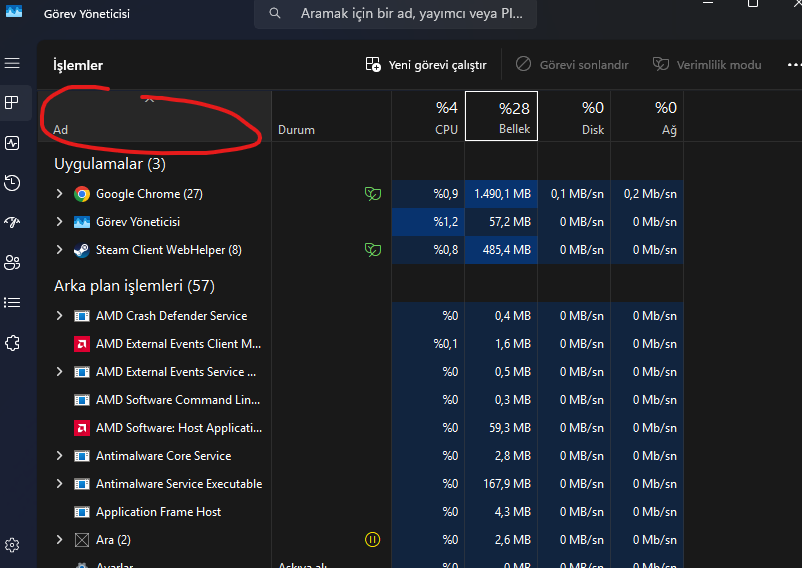
Task: Click the collapse columns chevron above Ad
Action: (149, 100)
